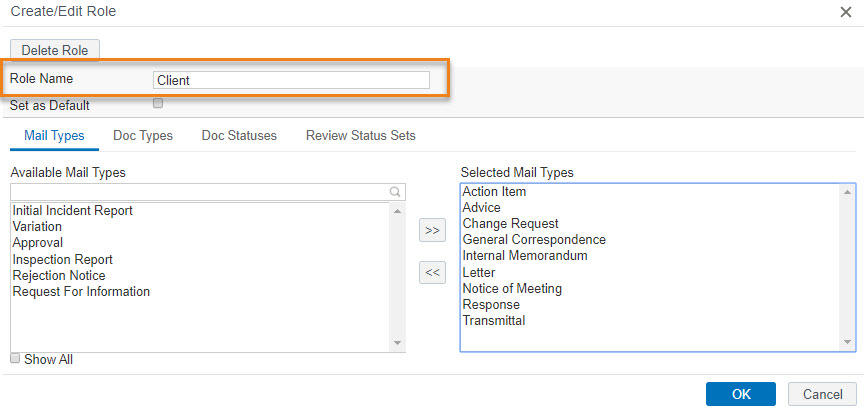Select Inspection Report in available list
Screen dimensions: 864x413
[x=63, y=259]
